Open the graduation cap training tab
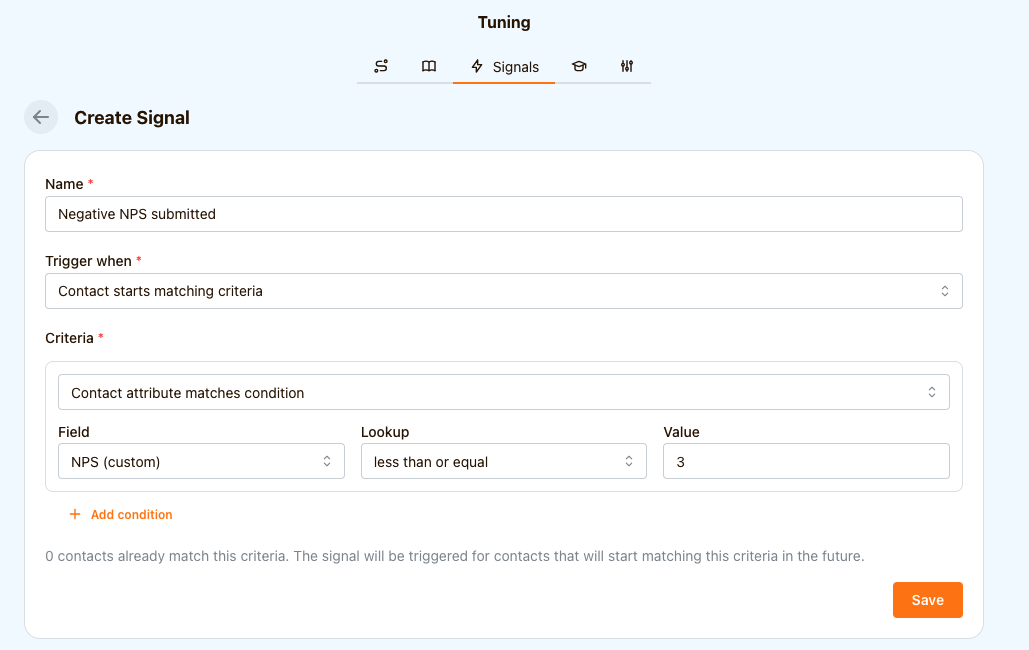Screen dimensions: 1029x650 579,67
